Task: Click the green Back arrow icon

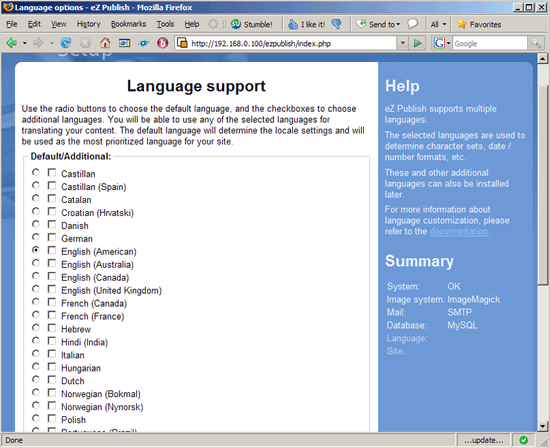Action: coord(12,43)
